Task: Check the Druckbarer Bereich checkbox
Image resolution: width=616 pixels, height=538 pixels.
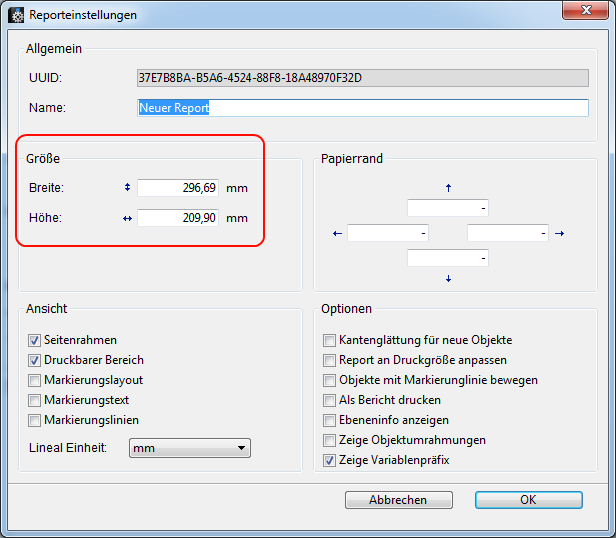Action: 35,360
